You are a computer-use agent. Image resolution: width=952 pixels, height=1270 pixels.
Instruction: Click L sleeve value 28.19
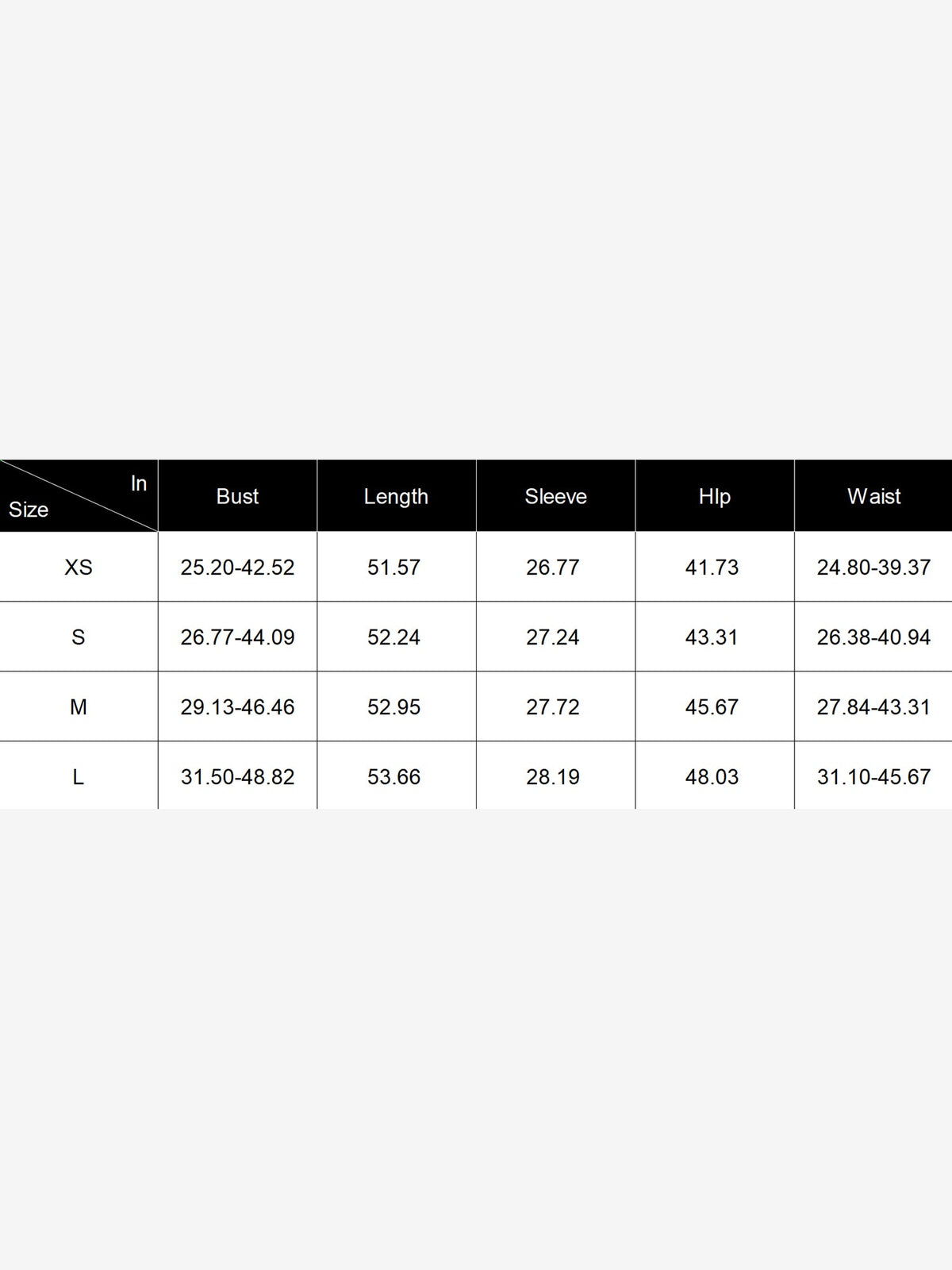(x=553, y=776)
